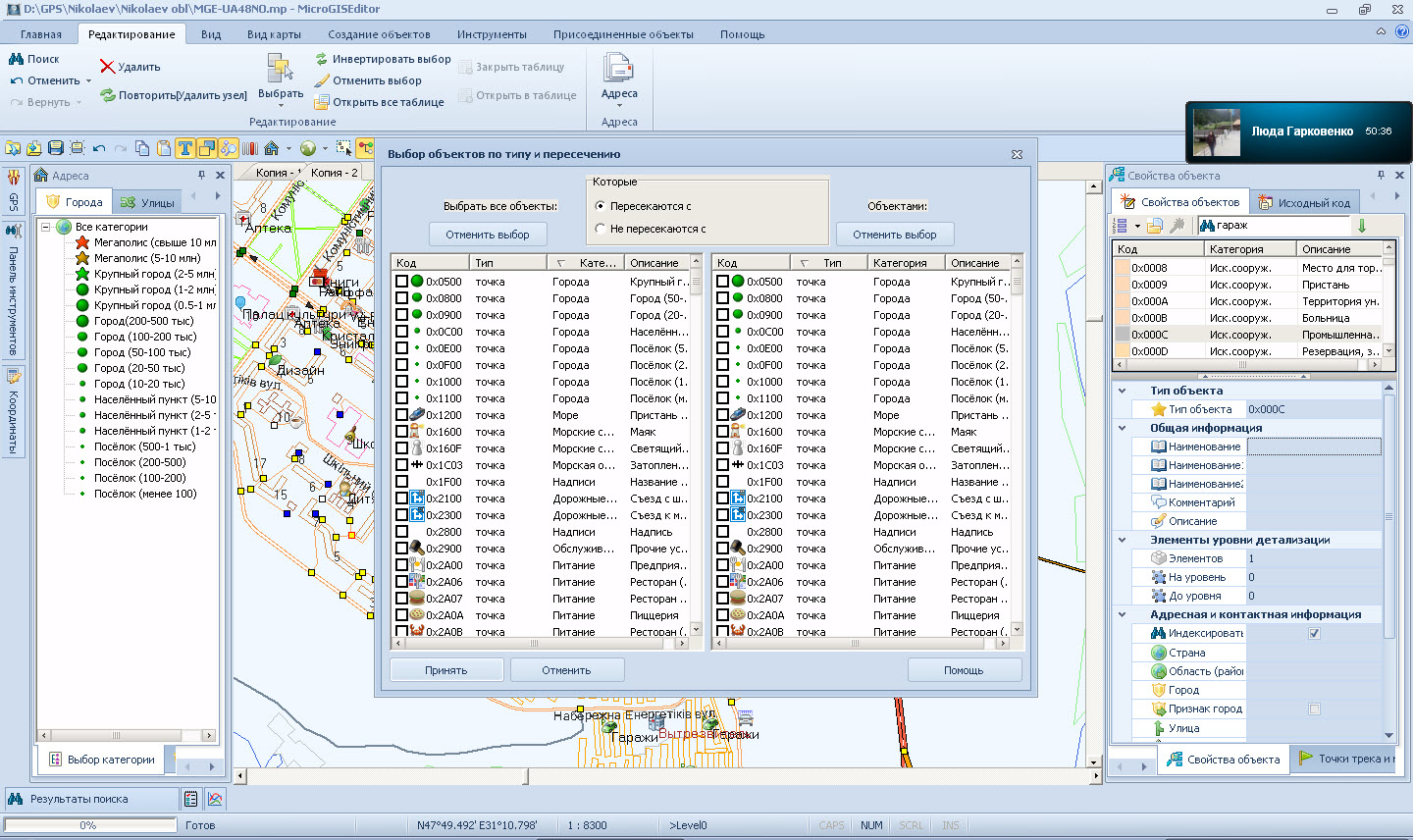Click the house icon in quick toolbar
The height and width of the screenshot is (840, 1413).
[272, 148]
